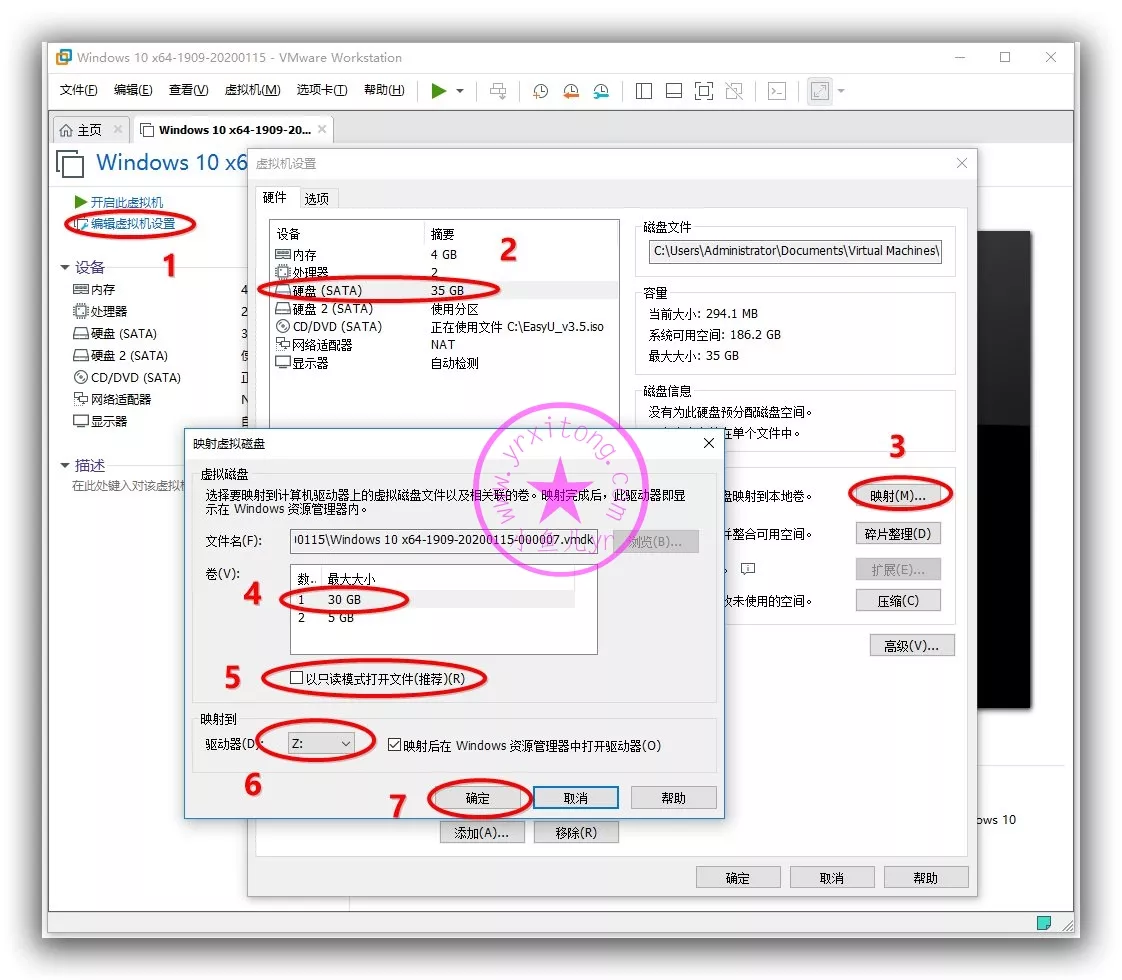The width and height of the screenshot is (1122, 980).
Task: Click the green power on toolbar icon
Action: pyautogui.click(x=438, y=91)
